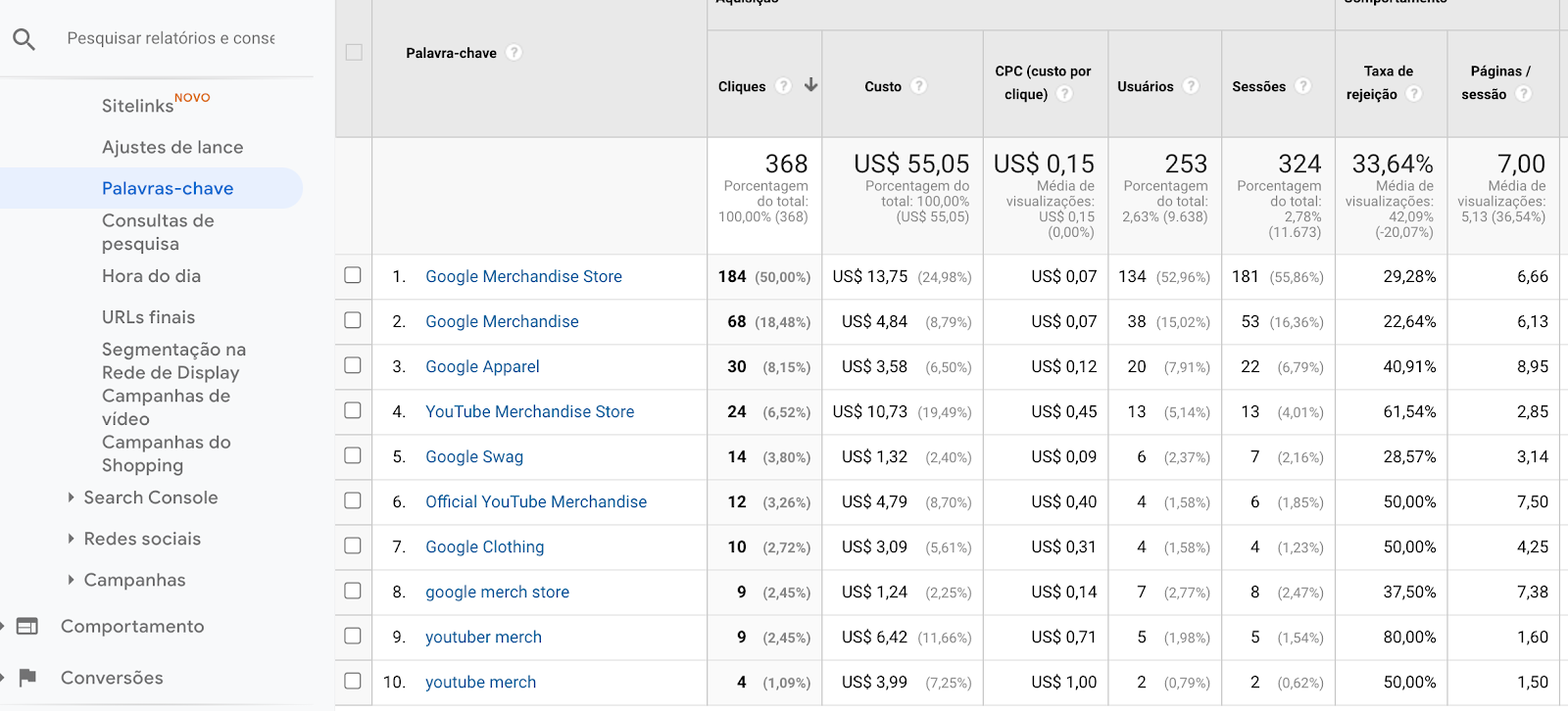Open Search Console section

click(x=151, y=498)
